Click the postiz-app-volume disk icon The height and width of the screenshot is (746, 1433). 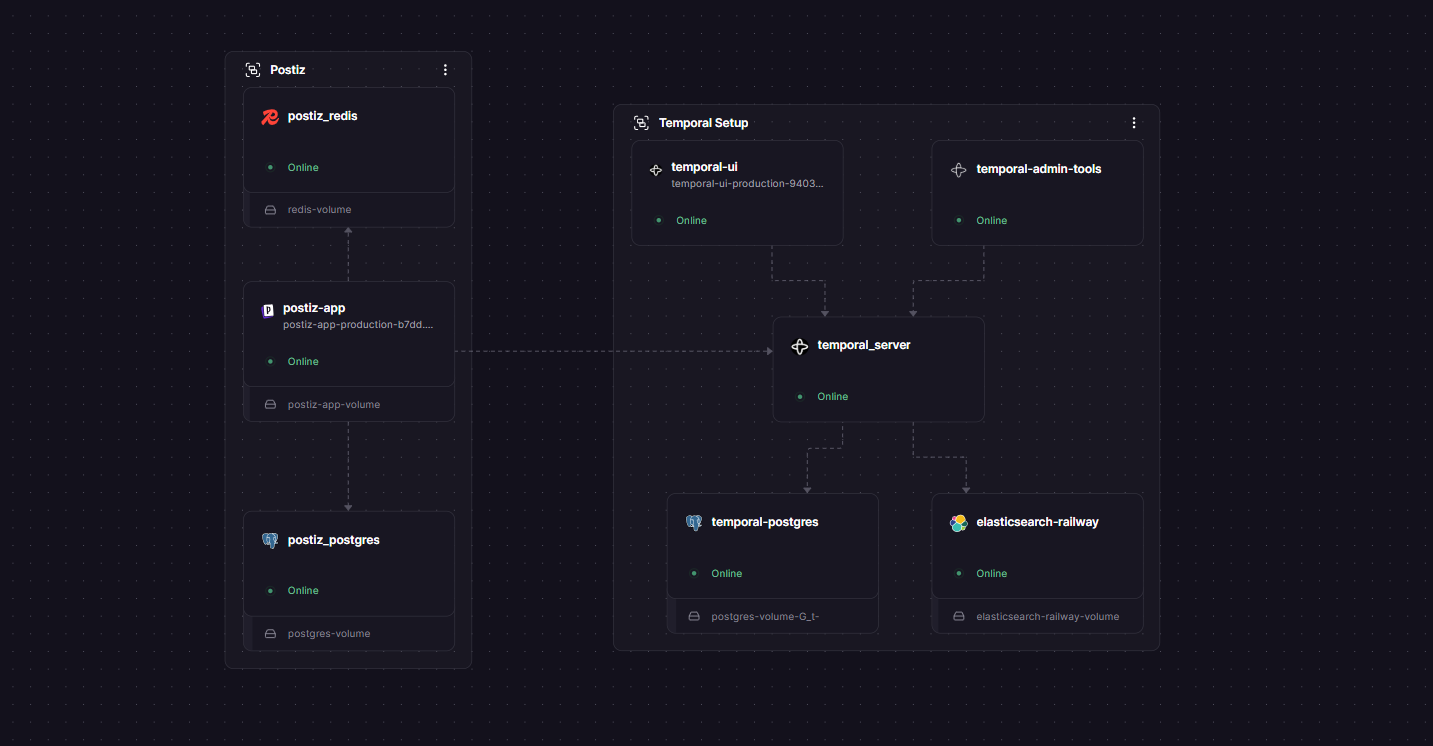click(270, 405)
